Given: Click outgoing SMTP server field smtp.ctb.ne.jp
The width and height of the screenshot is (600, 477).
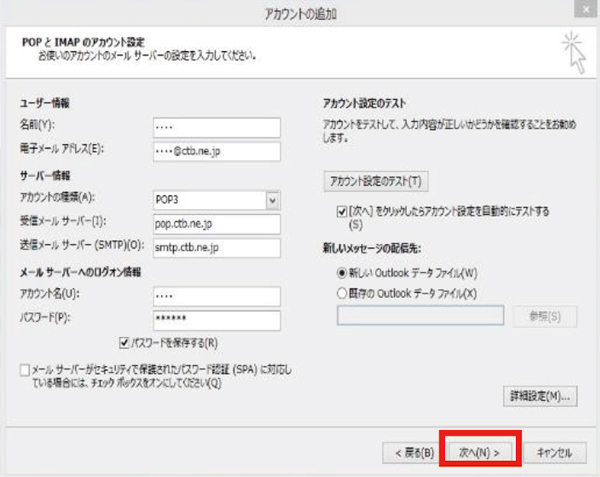Looking at the screenshot, I should (217, 247).
